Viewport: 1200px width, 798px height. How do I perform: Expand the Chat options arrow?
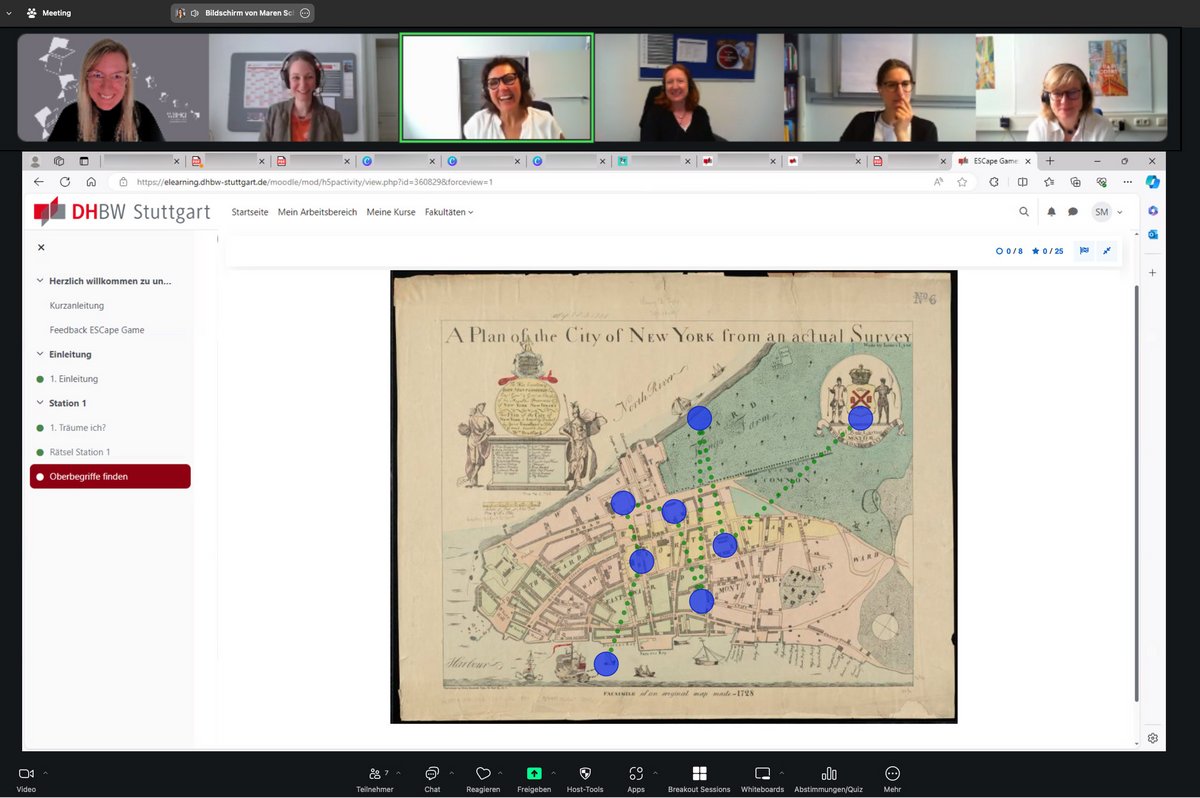click(451, 772)
